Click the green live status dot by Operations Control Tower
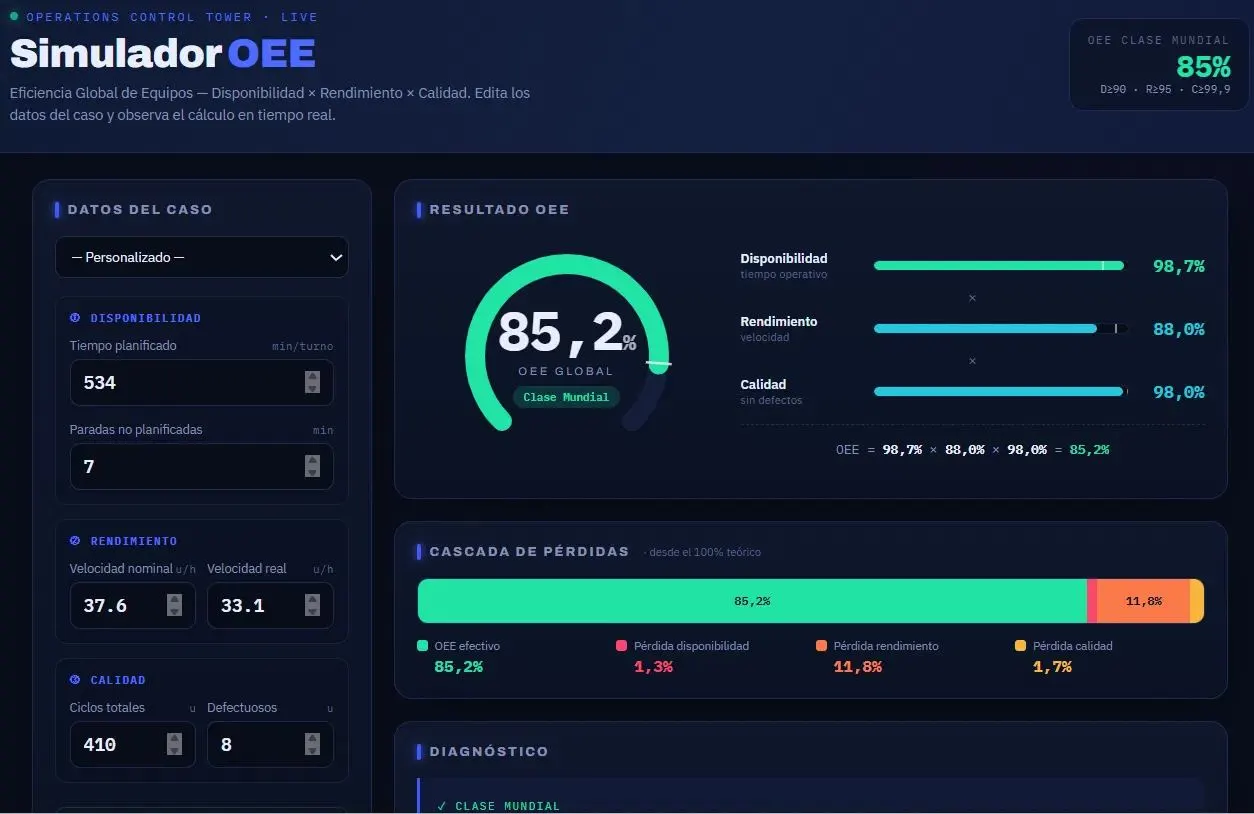This screenshot has height=814, width=1254. 14,16
